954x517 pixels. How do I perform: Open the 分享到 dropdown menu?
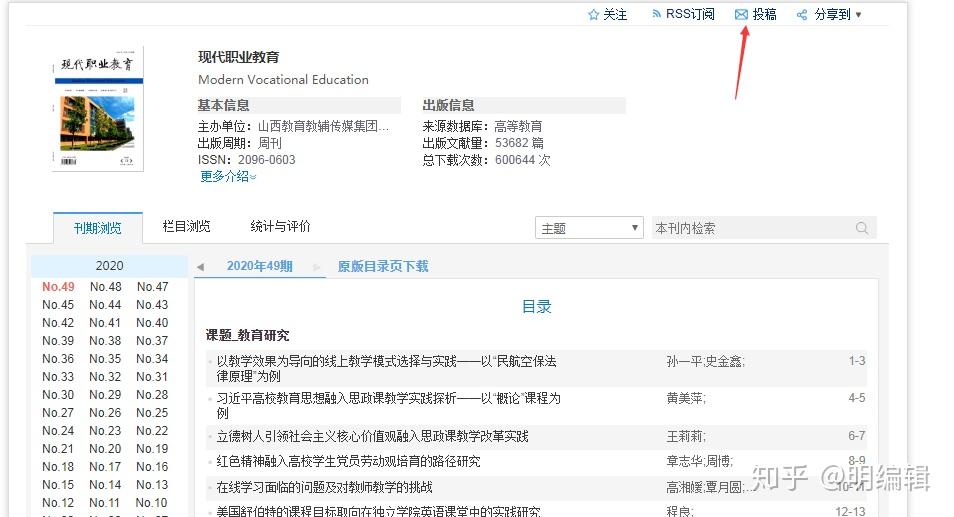point(858,15)
